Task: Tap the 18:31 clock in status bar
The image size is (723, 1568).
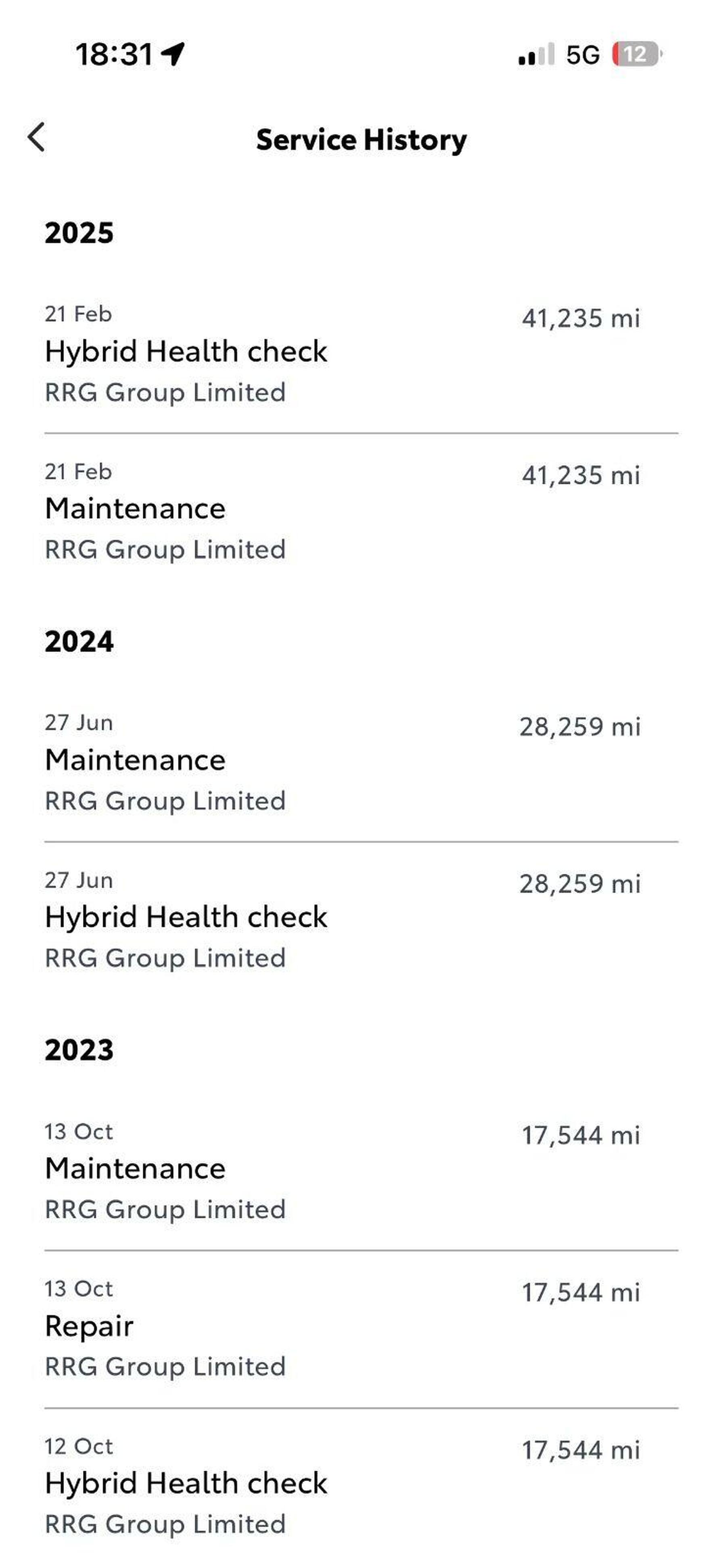Action: point(114,54)
